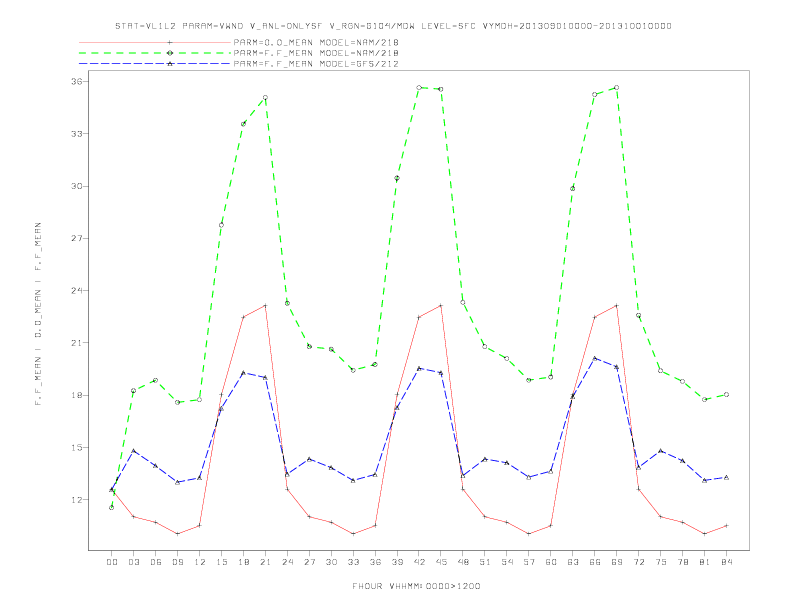Click the x-axis title FHOUR VHHMM=0000>1200
Image resolution: width=792 pixels, height=612 pixels.
click(x=416, y=586)
